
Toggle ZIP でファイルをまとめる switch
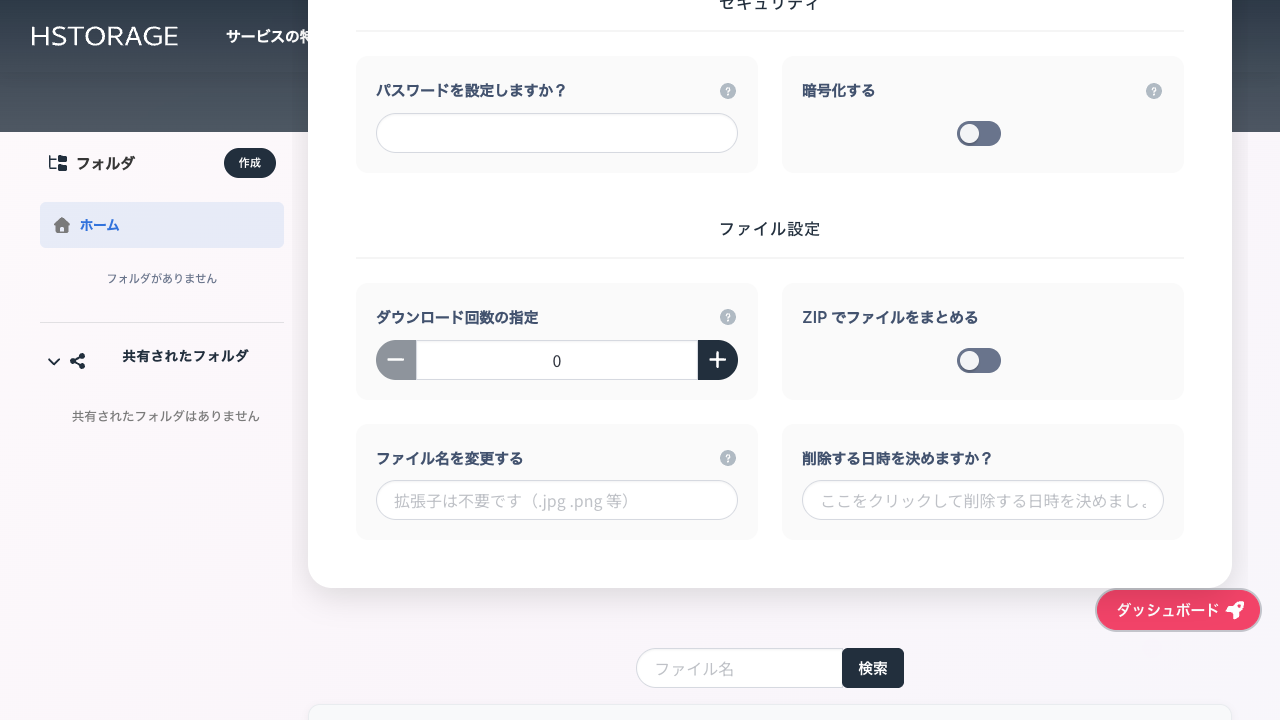pos(979,361)
